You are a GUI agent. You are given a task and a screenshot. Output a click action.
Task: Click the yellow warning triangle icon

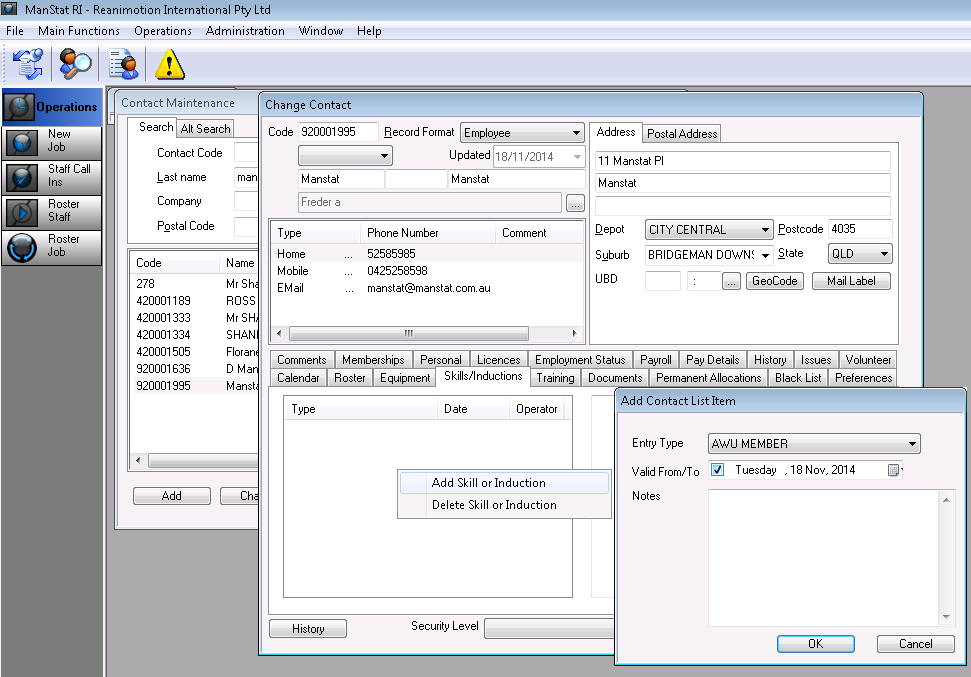coord(170,64)
